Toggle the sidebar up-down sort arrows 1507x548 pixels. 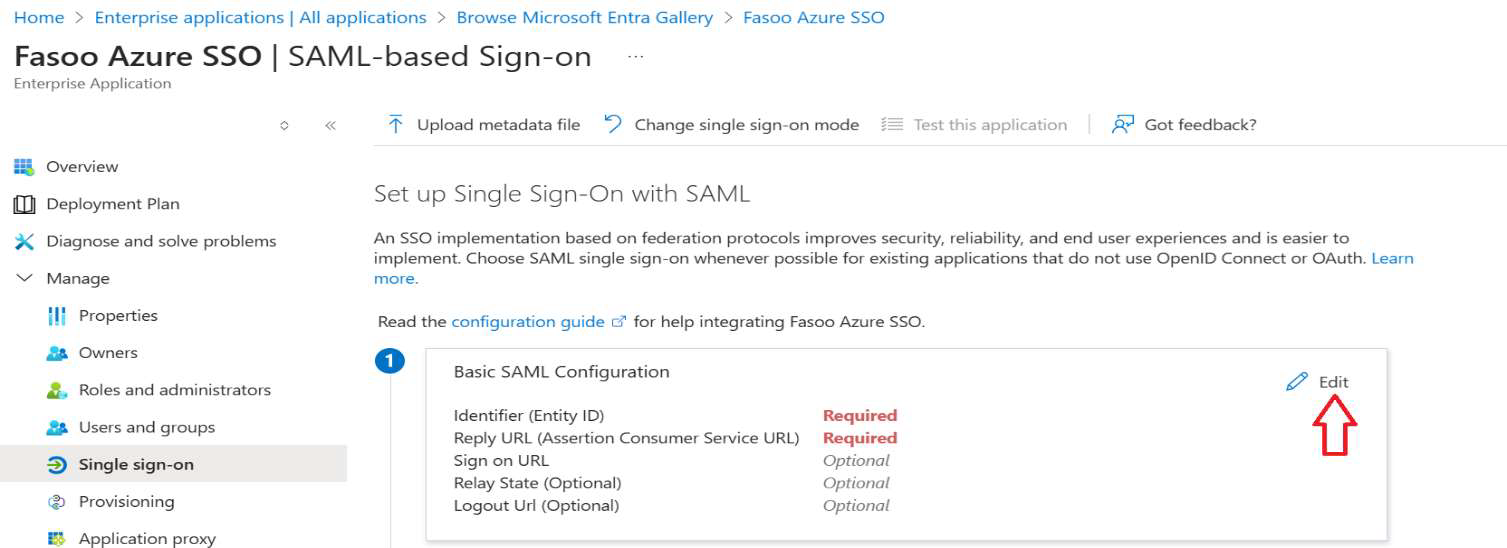pos(284,126)
